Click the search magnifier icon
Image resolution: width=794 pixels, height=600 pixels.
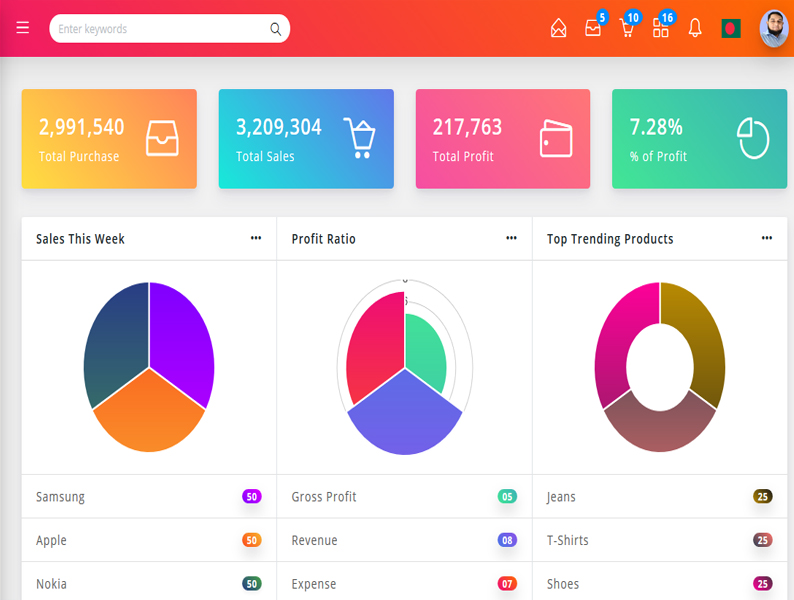(275, 29)
